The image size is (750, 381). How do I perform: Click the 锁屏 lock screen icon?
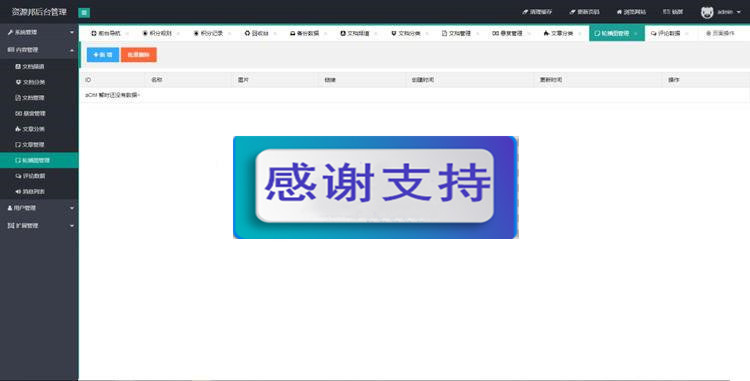coord(666,12)
